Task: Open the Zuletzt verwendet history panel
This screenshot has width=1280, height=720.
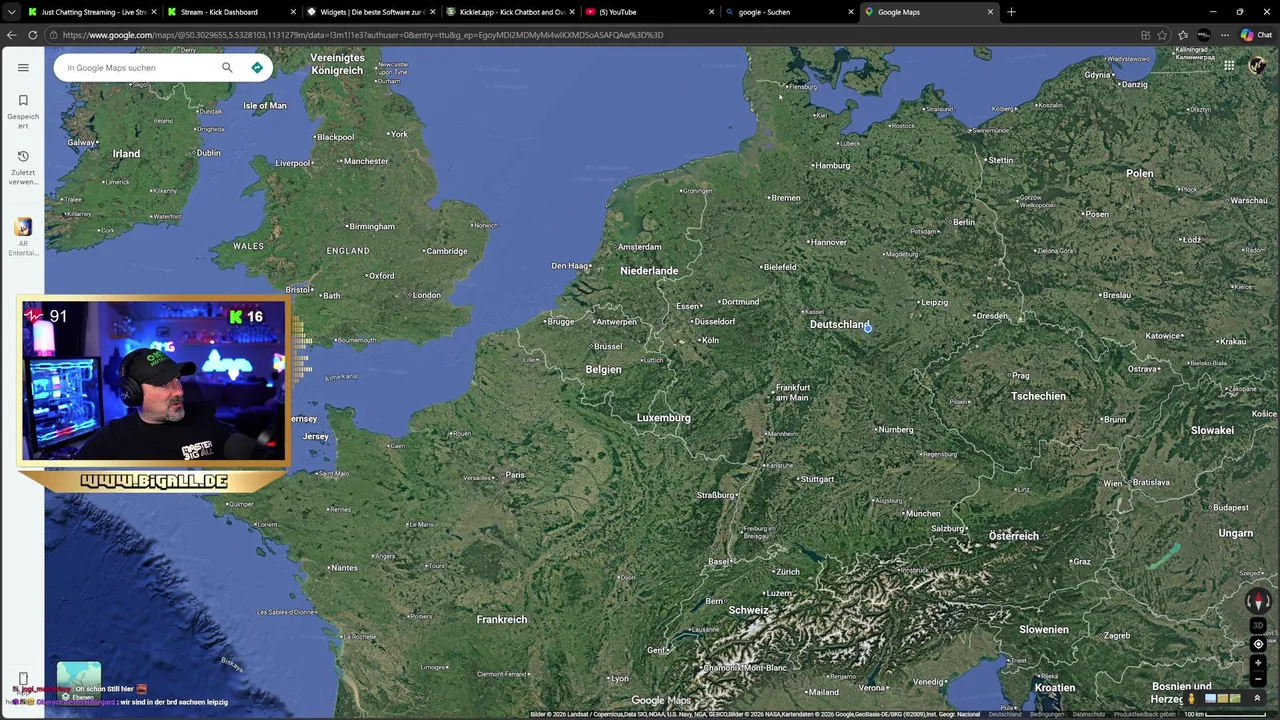Action: (x=23, y=167)
